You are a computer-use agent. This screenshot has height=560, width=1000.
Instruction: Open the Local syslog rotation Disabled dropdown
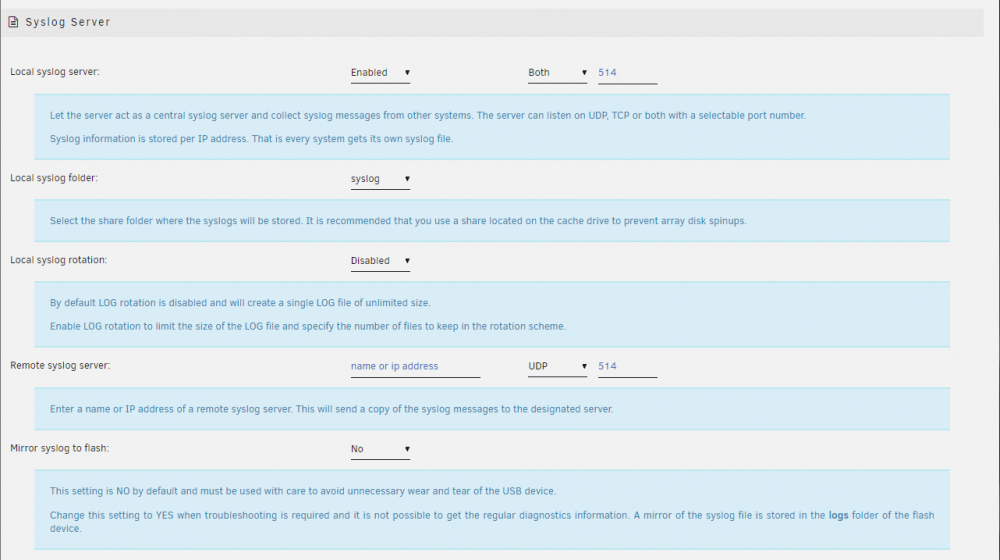click(x=380, y=261)
